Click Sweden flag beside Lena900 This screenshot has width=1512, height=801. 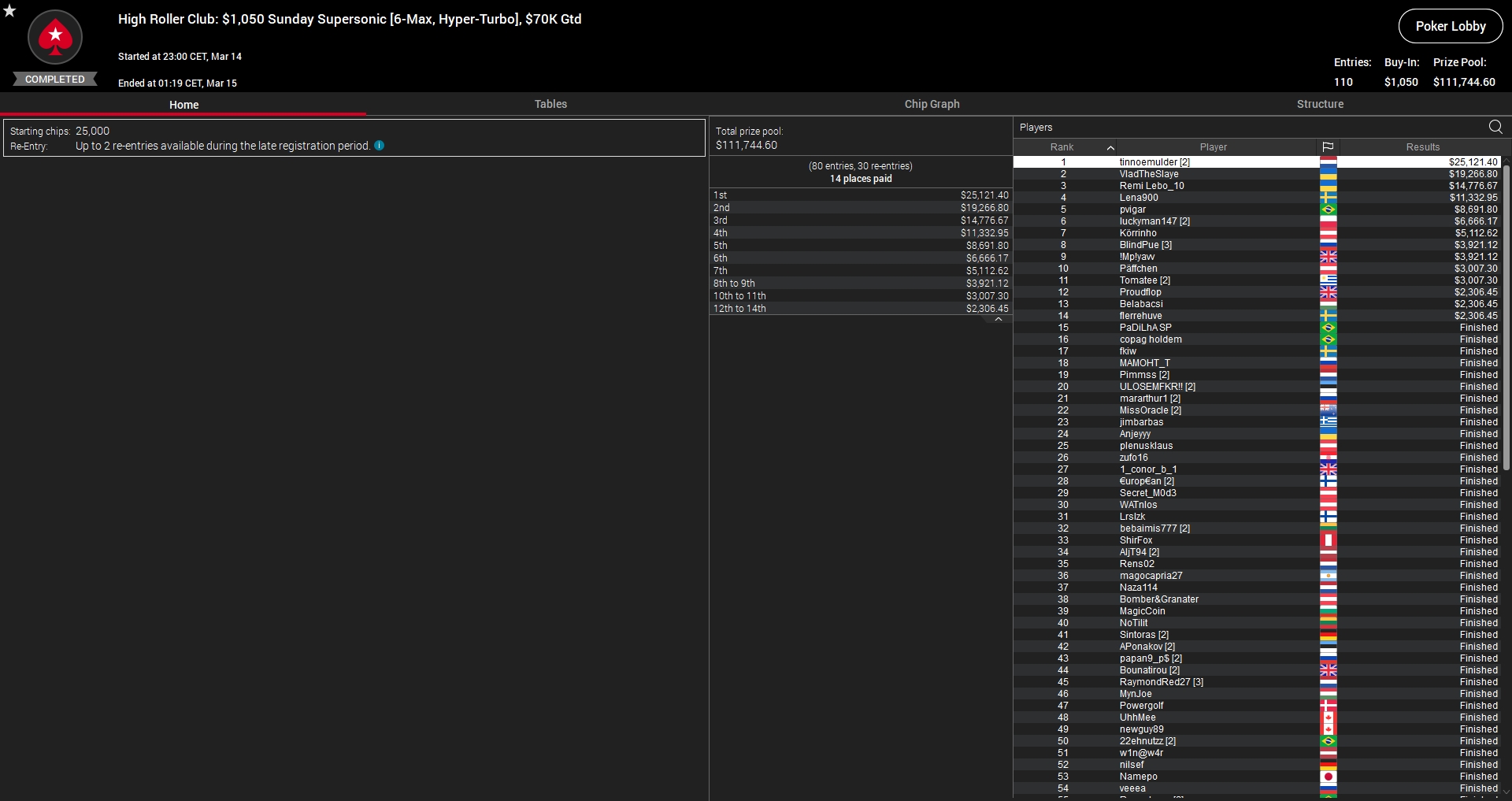click(1328, 198)
